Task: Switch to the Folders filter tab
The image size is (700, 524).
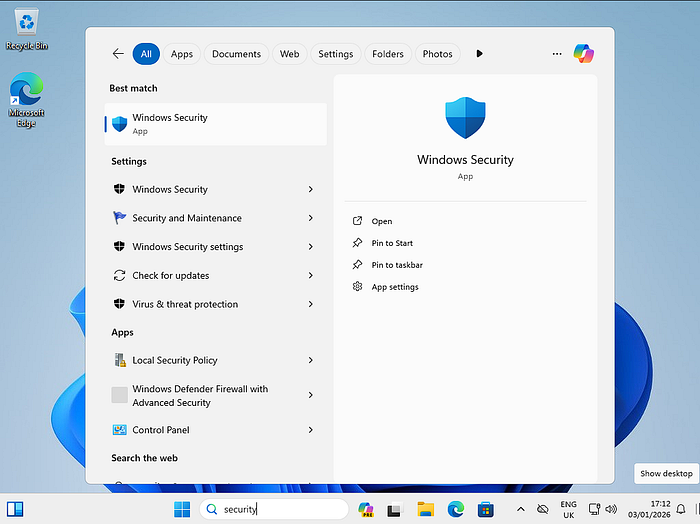Action: coord(388,54)
